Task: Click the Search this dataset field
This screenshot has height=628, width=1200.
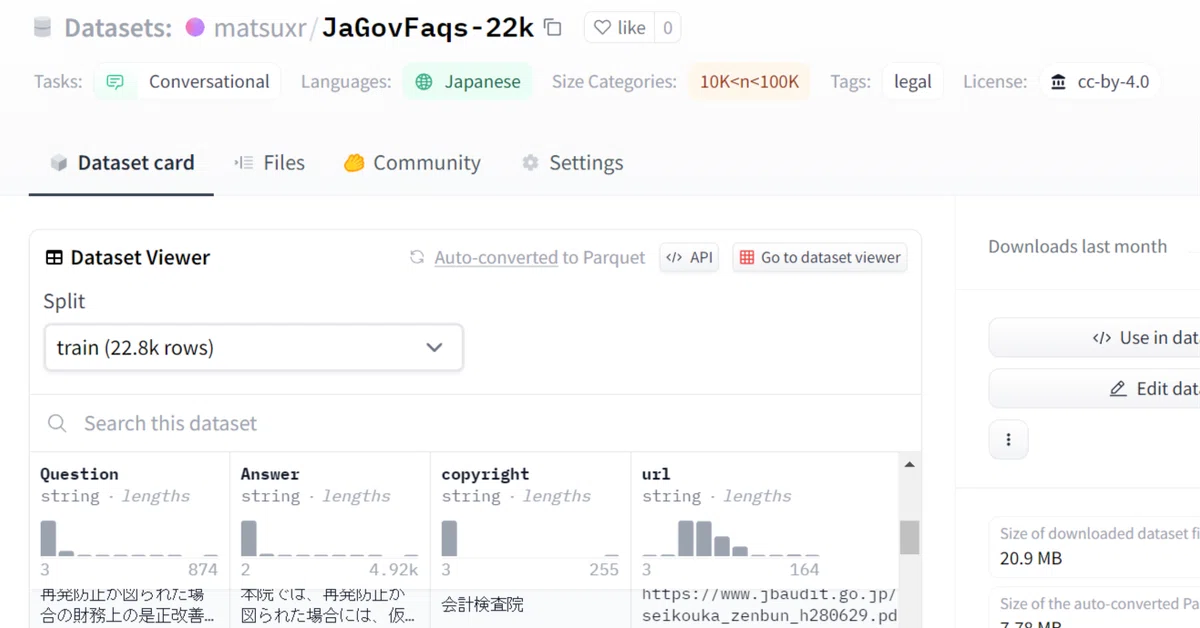Action: (475, 424)
